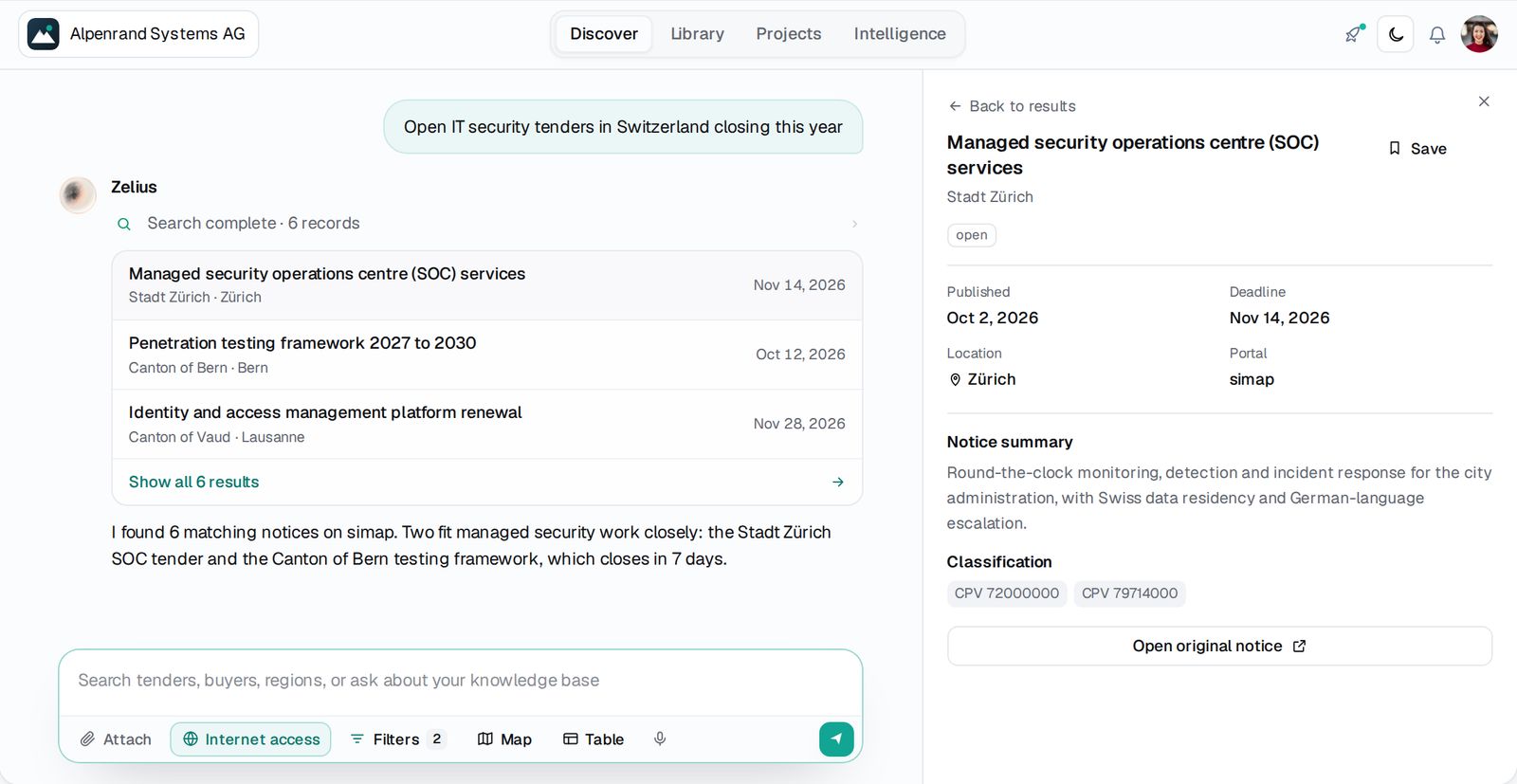Screen dimensions: 1517x784
Task: Save the SOC services tender
Action: coord(1417,149)
